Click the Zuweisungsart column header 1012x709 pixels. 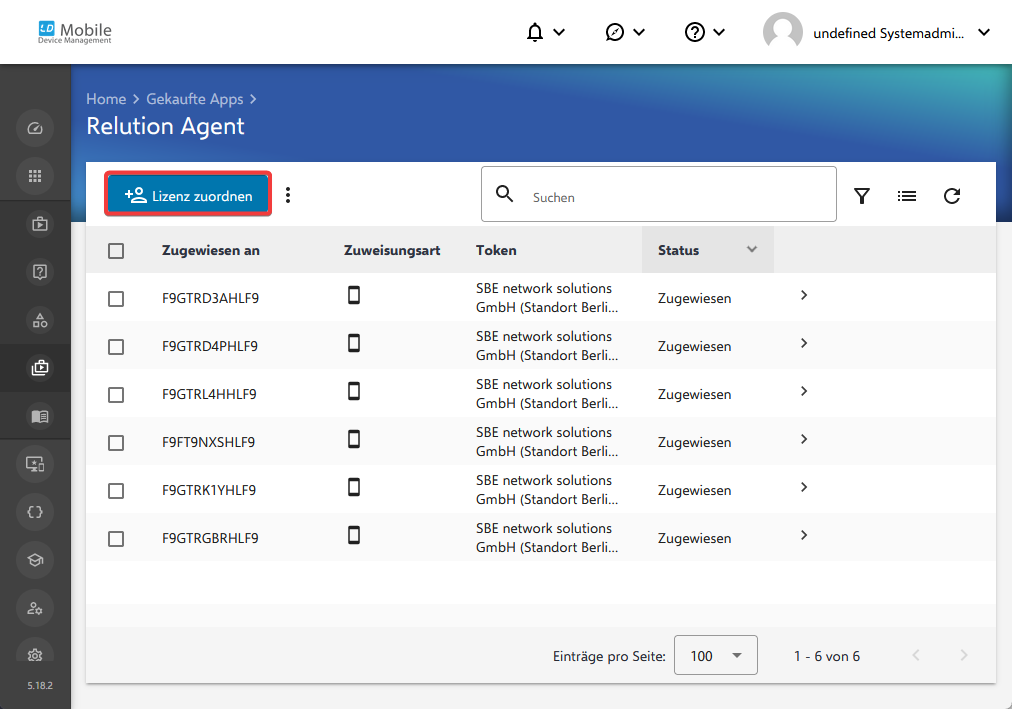click(x=392, y=250)
